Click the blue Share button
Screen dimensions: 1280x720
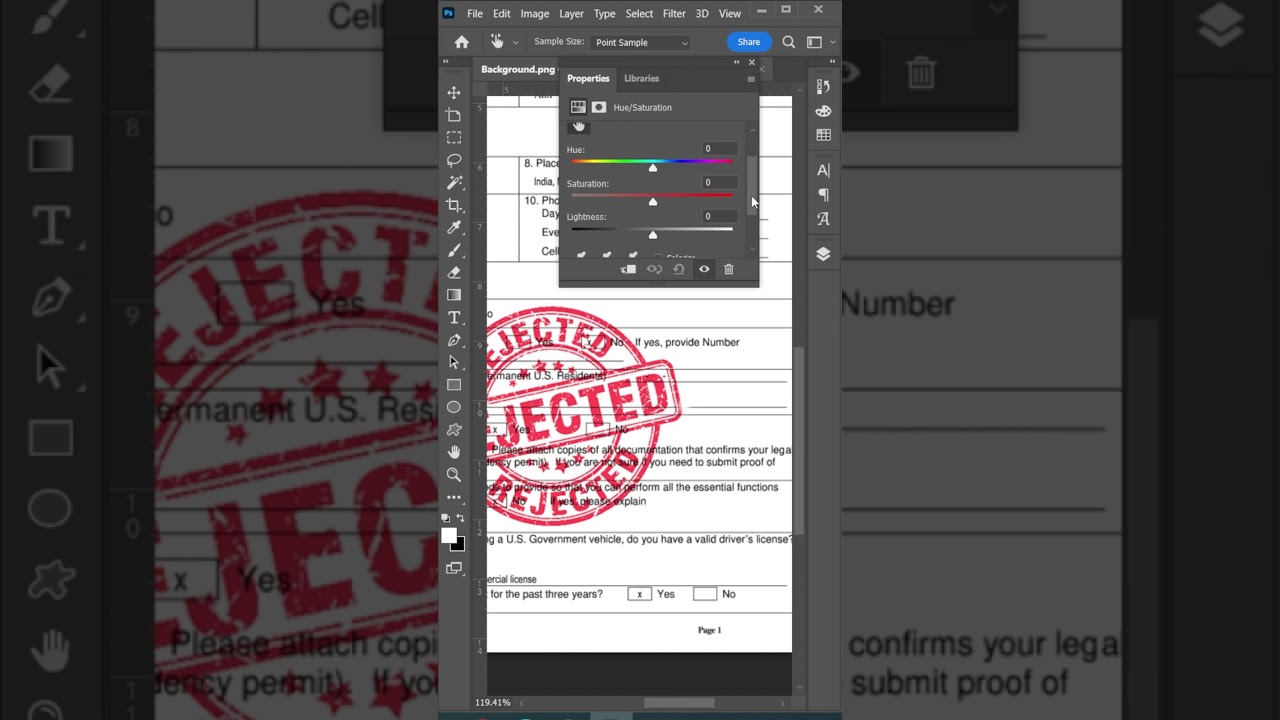749,42
